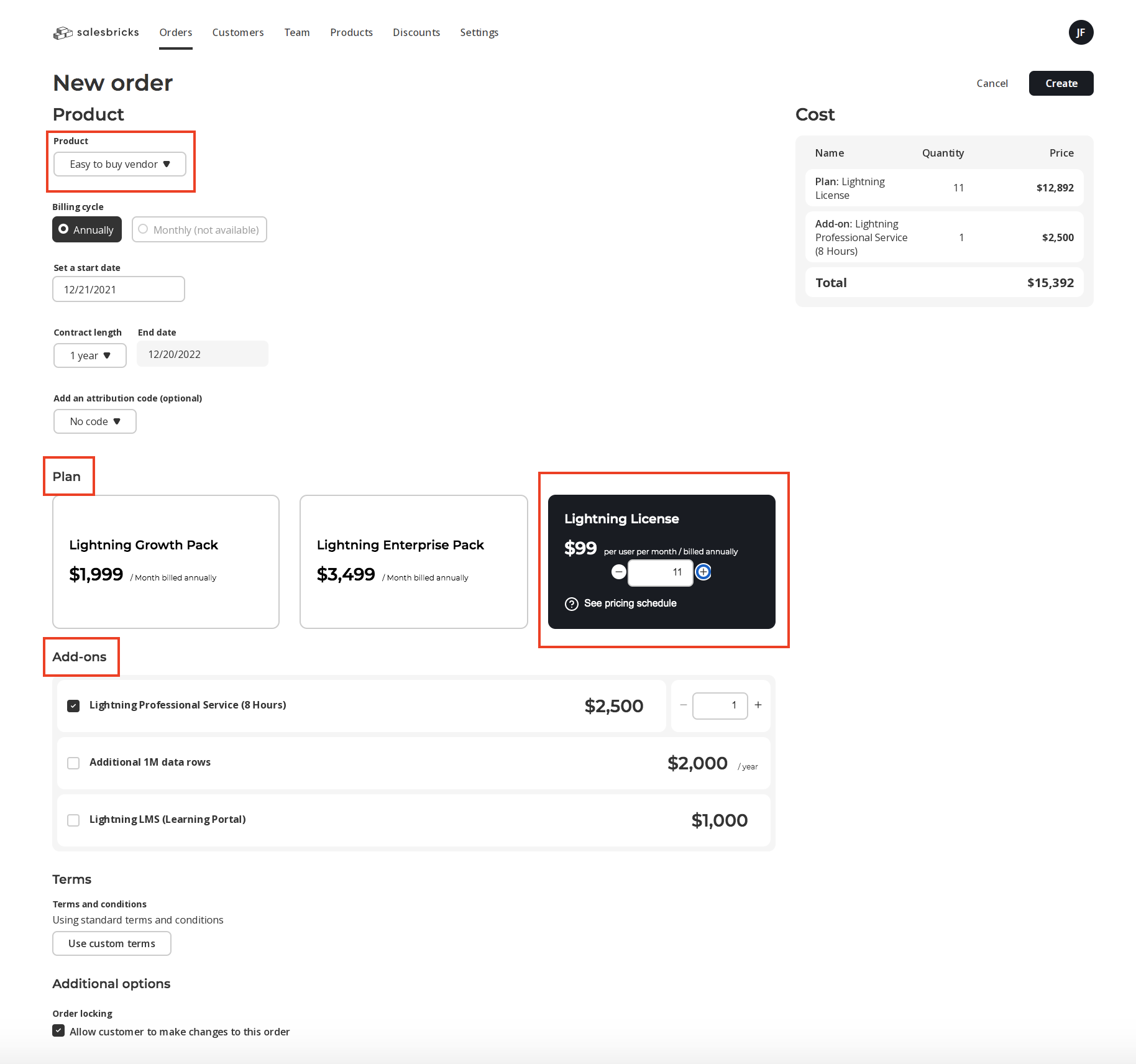This screenshot has height=1064, width=1136.
Task: Select the Monthly (not available) billing option
Action: point(199,229)
